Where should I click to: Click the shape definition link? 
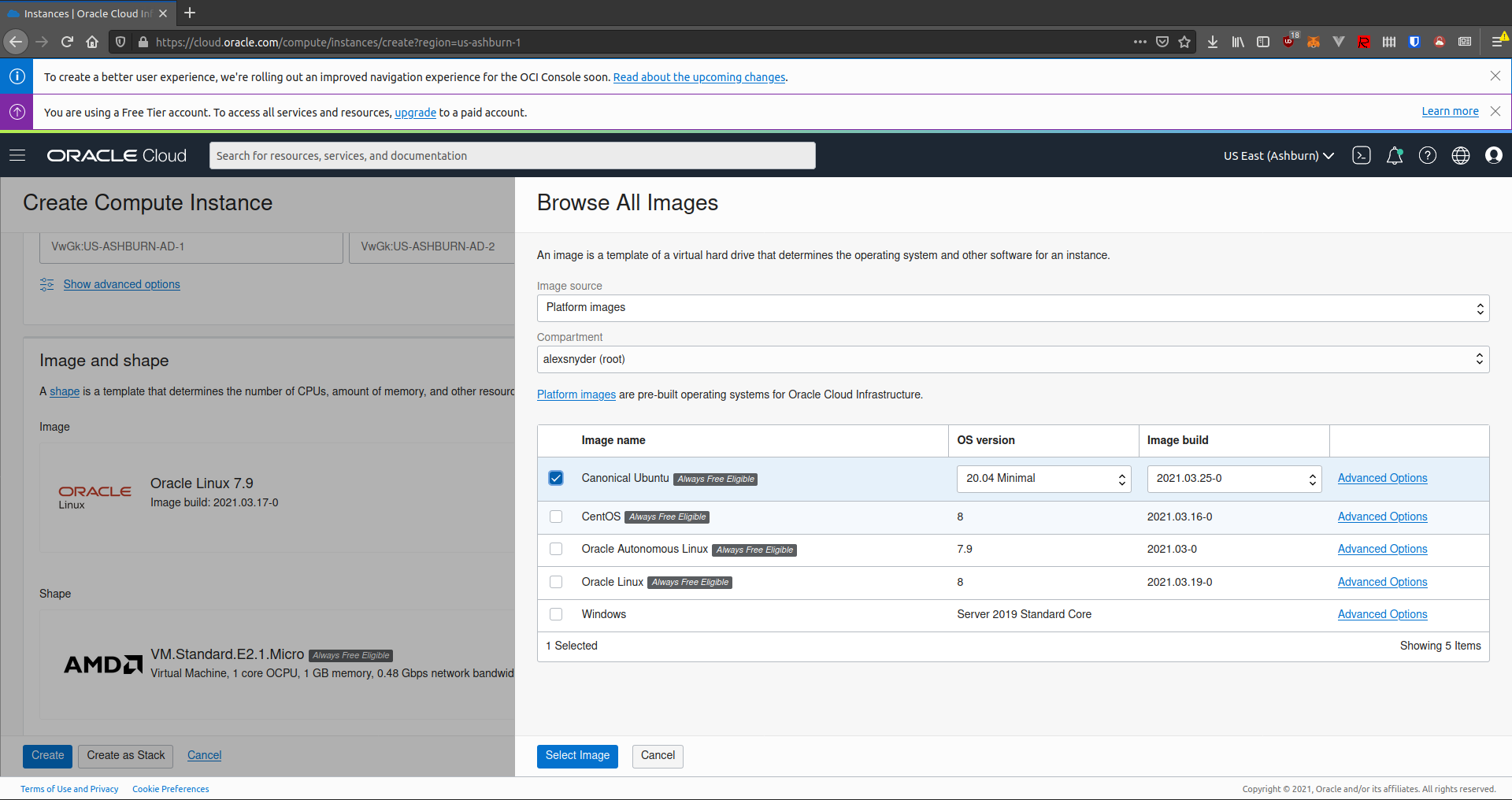tap(65, 391)
